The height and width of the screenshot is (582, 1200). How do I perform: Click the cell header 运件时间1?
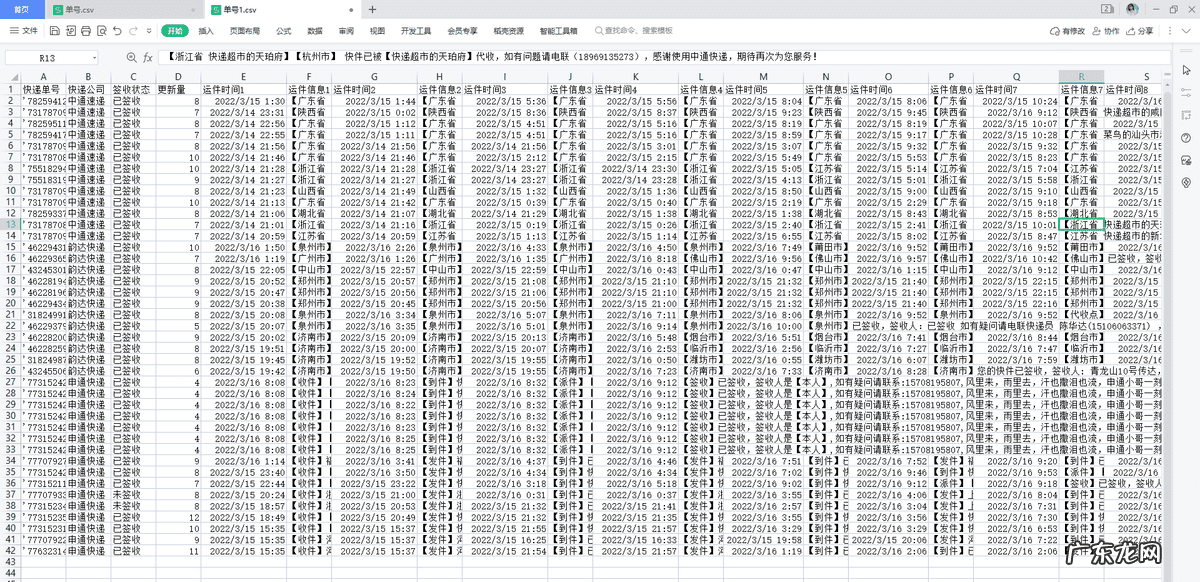point(244,89)
